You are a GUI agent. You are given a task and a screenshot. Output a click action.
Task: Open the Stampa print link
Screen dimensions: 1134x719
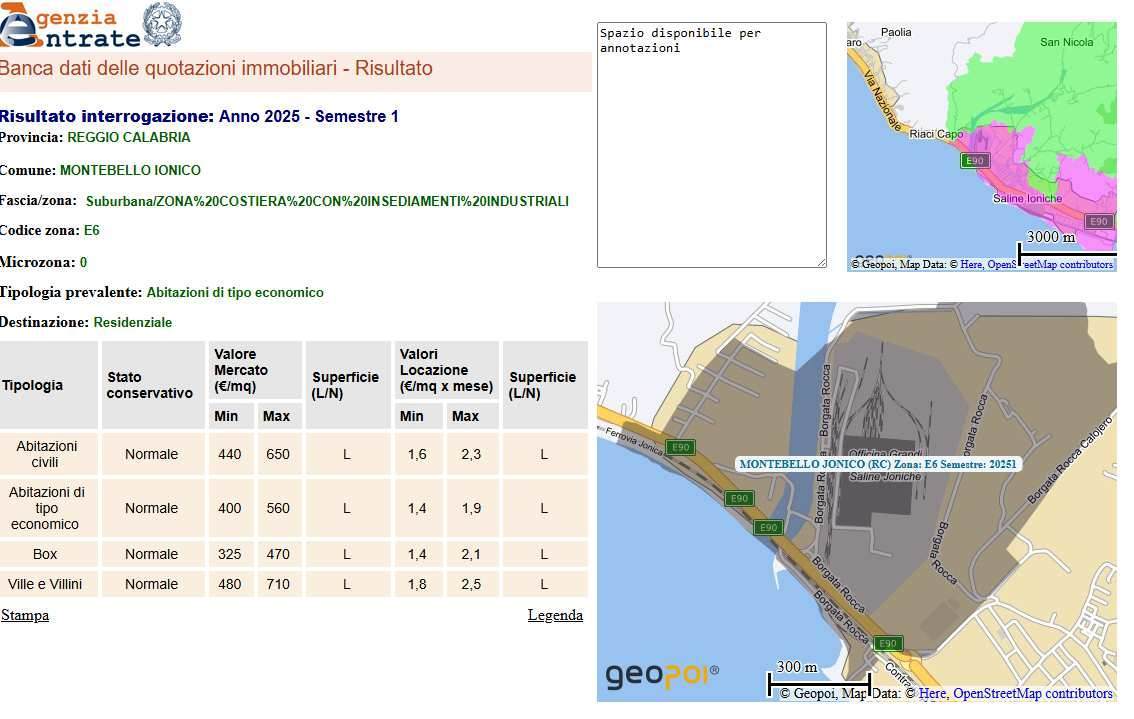click(25, 615)
